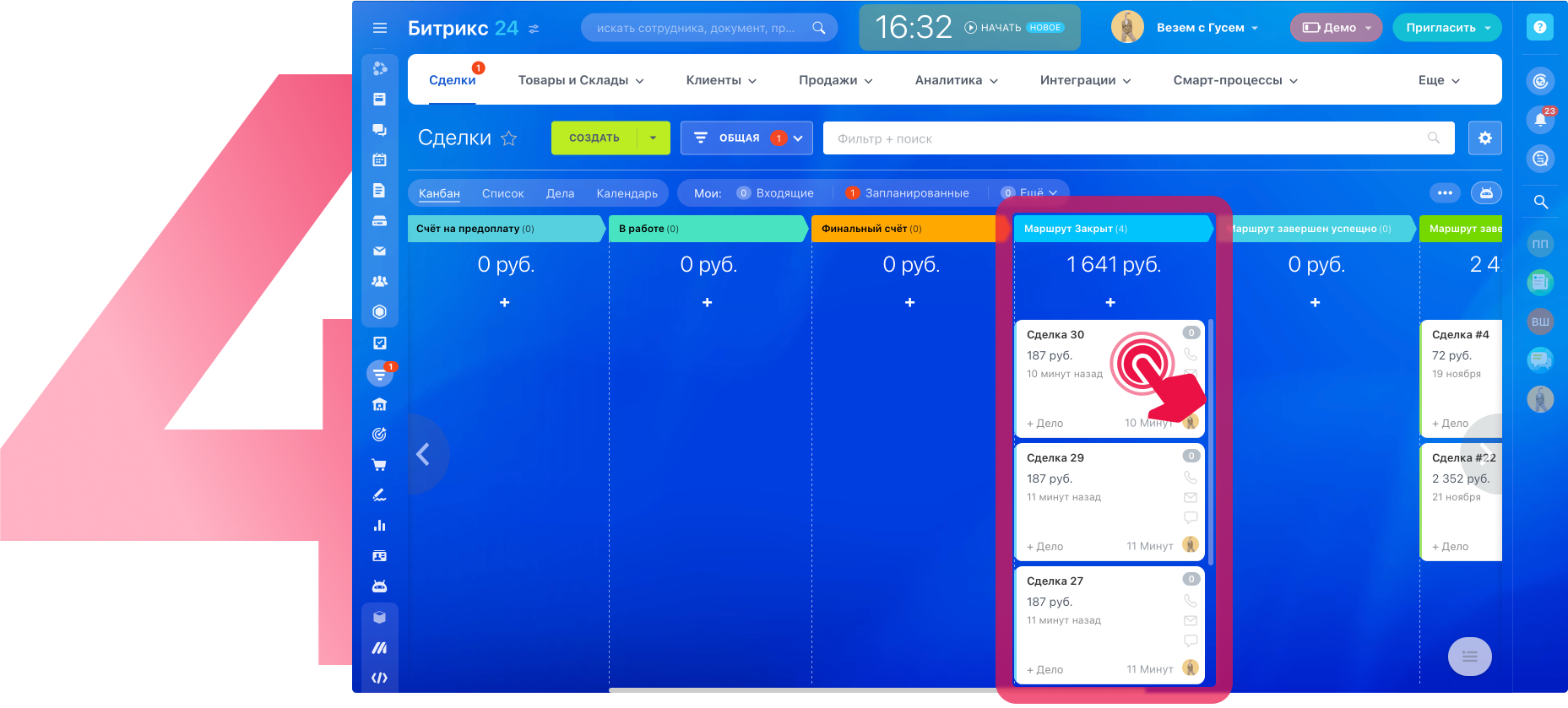Click the phone icon on Сделка 29 card
Image resolution: width=1568 pixels, height=708 pixels.
(1191, 478)
